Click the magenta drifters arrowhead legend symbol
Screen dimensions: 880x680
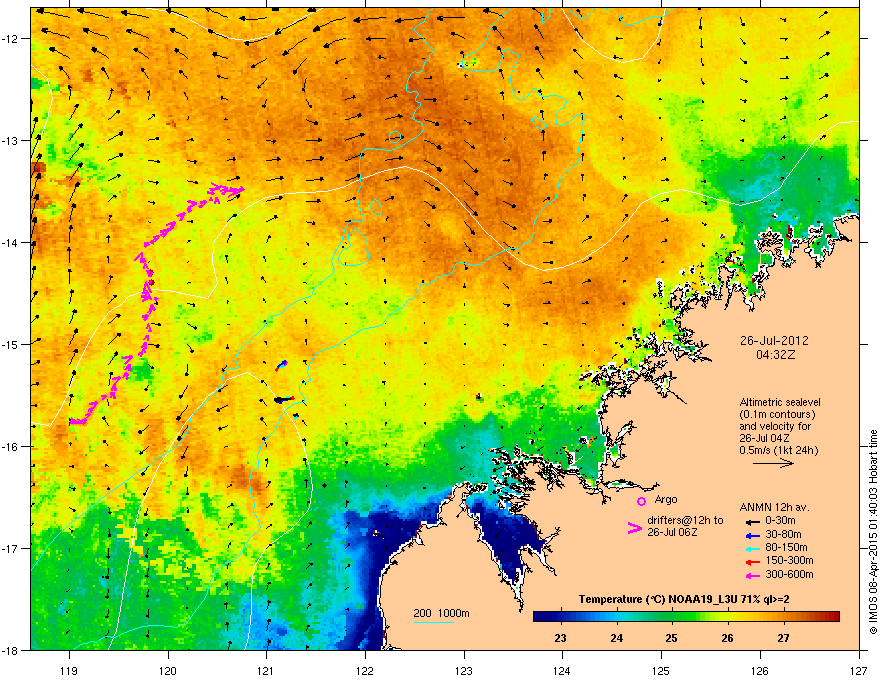(x=635, y=528)
